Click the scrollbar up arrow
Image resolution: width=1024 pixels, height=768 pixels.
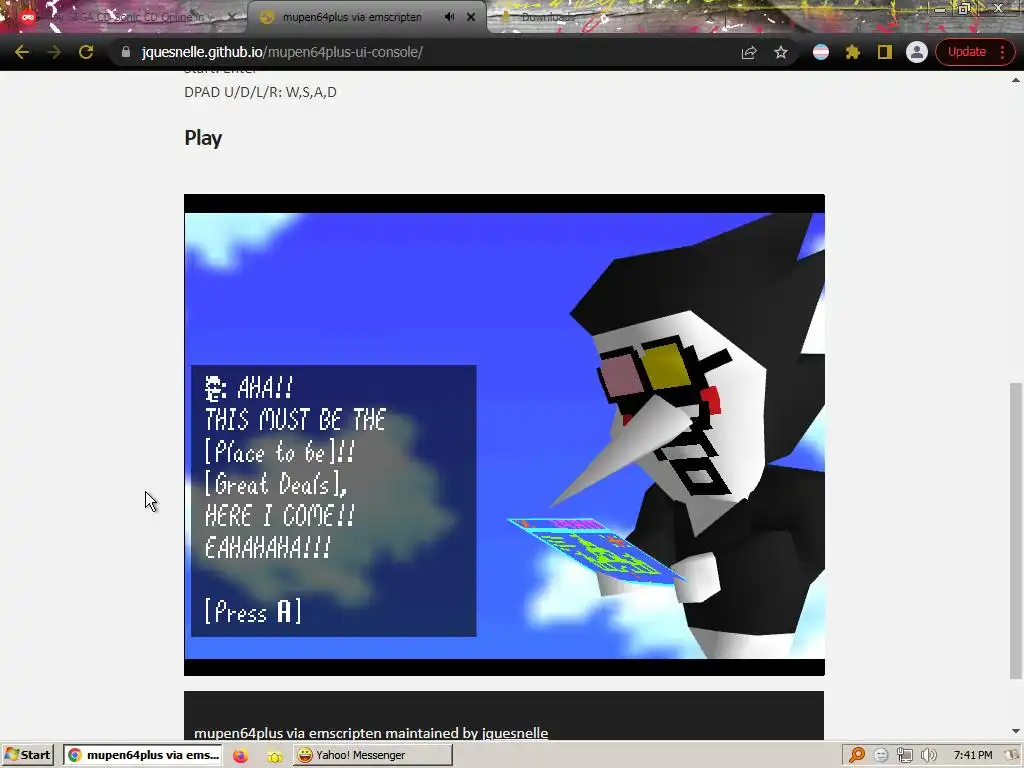[x=1016, y=80]
